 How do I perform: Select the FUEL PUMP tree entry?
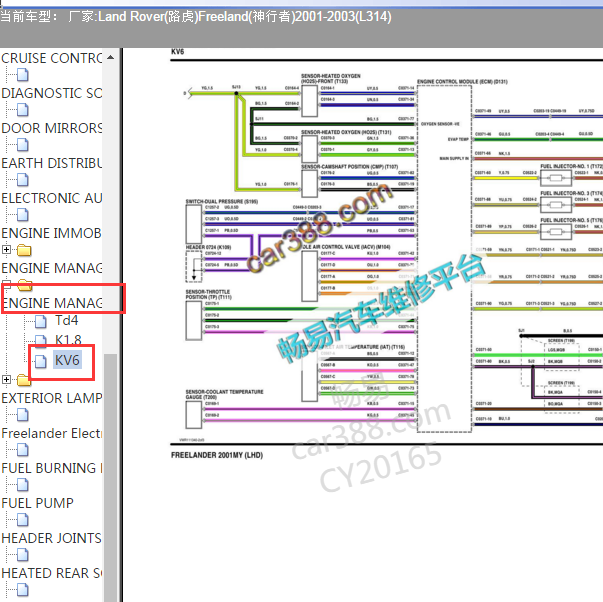click(x=37, y=504)
